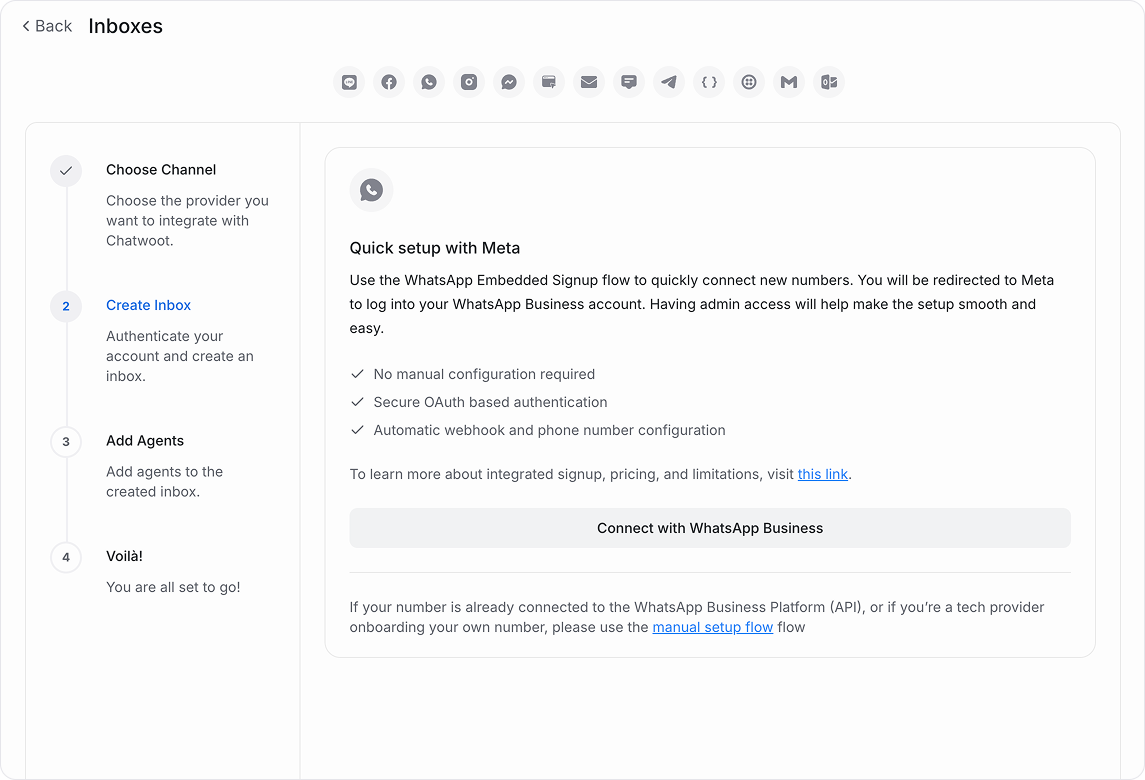The image size is (1145, 780).
Task: Click the Create Inbox step label
Action: tap(148, 305)
